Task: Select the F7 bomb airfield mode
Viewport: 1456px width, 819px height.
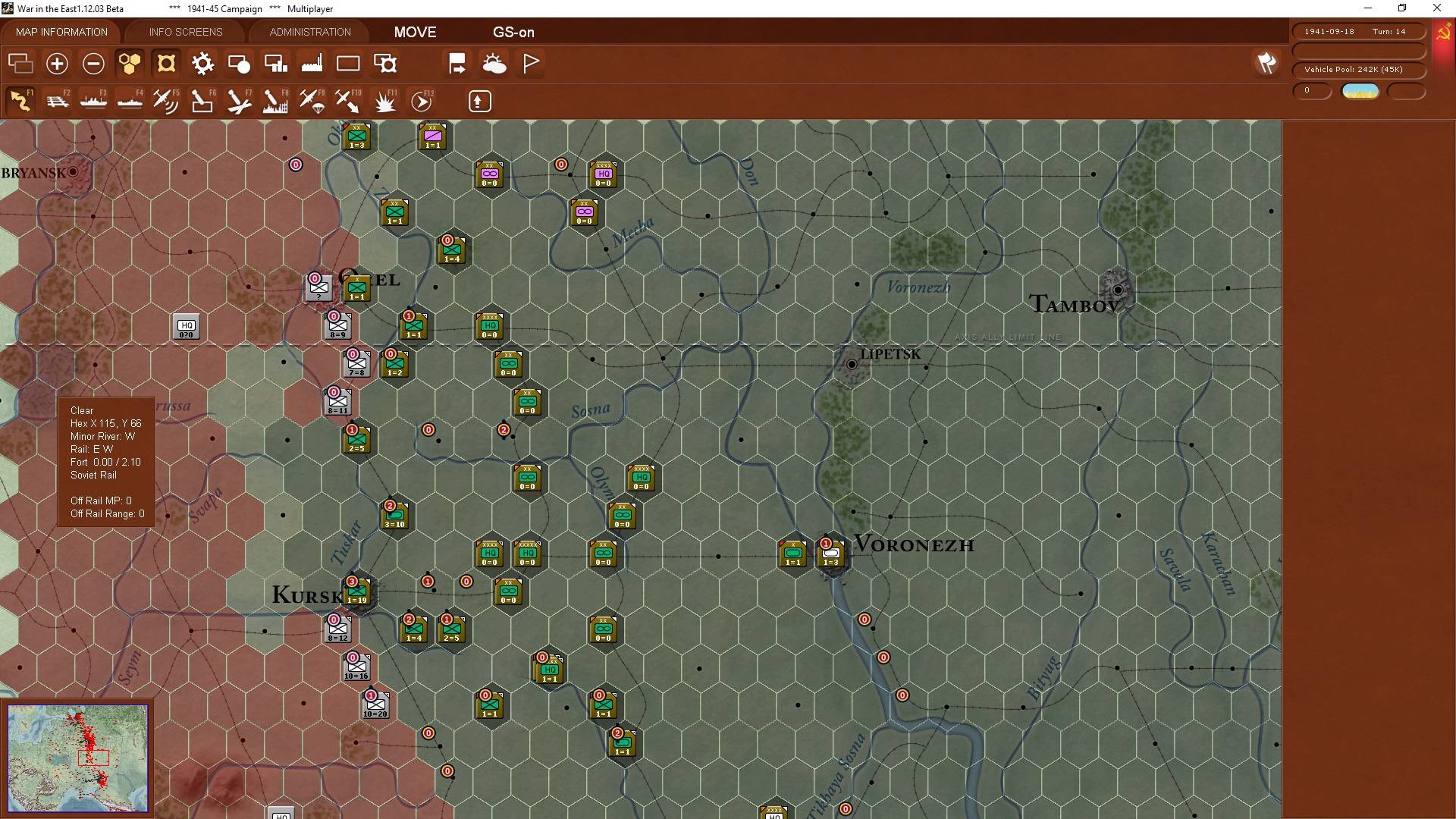Action: click(x=239, y=101)
